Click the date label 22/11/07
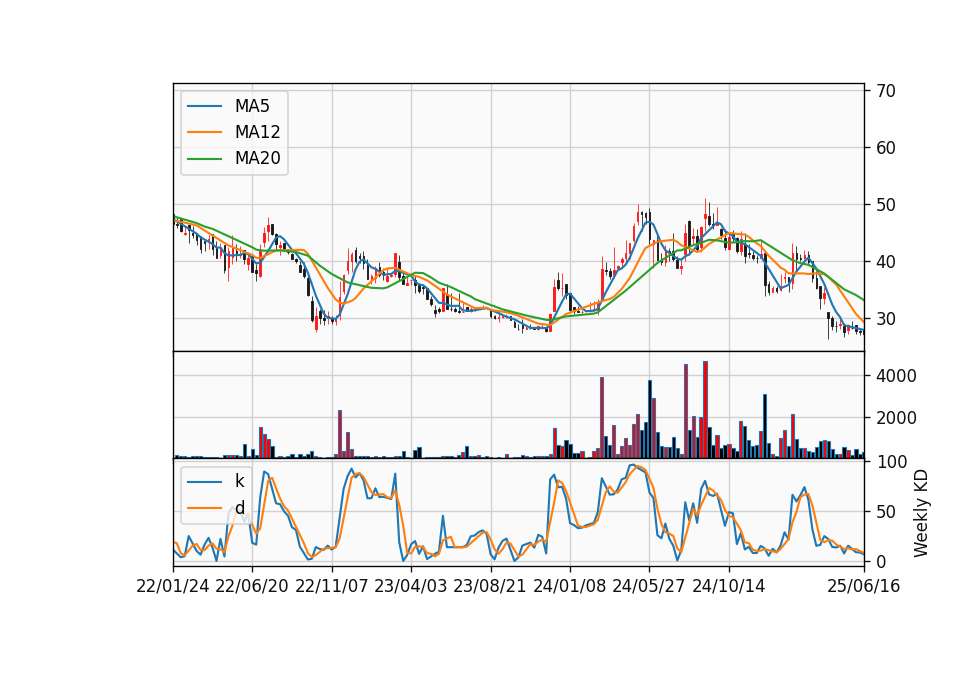960x690 pixels. tap(332, 587)
